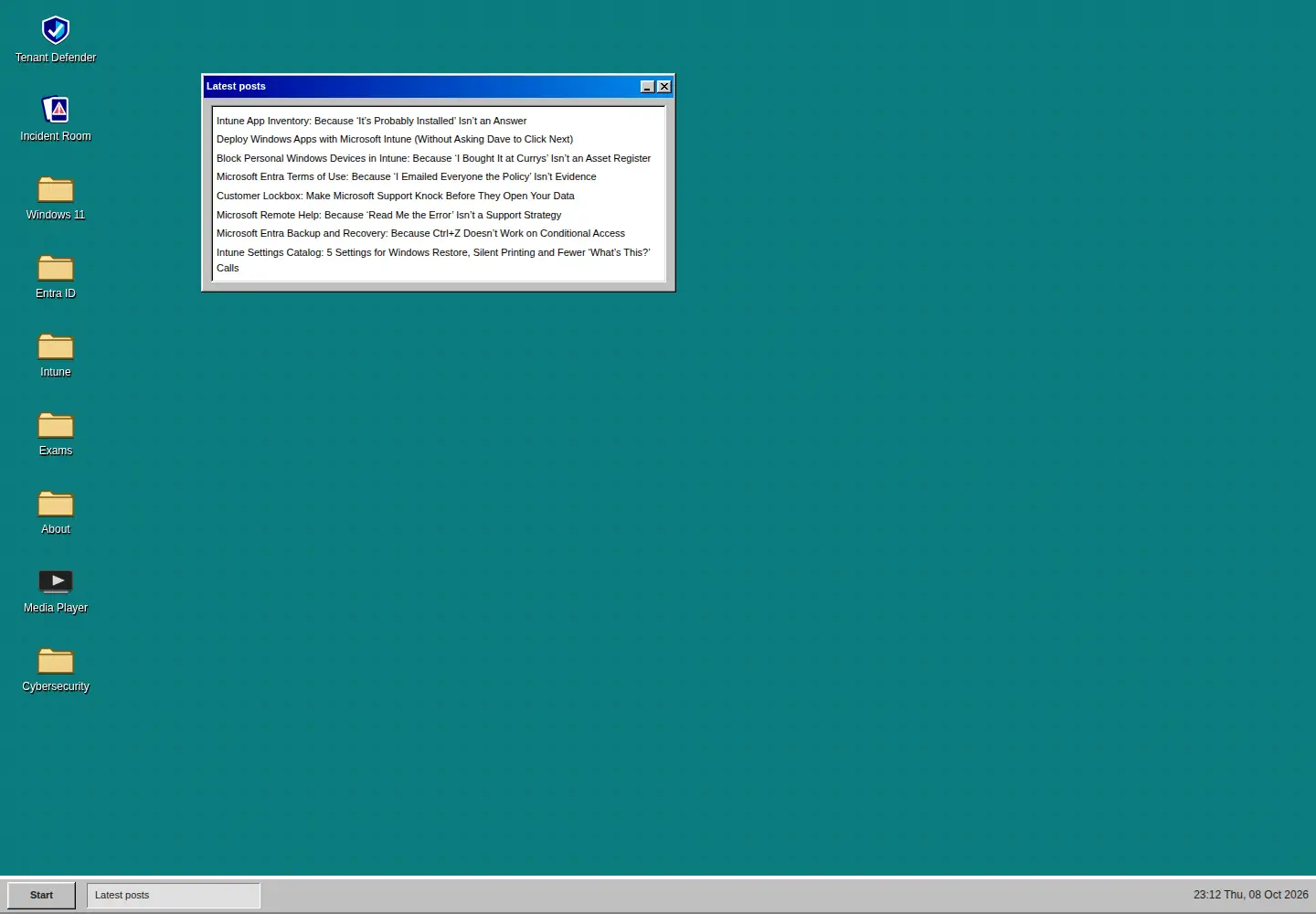Open 'Intune App Inventory' post link
The image size is (1316, 914).
point(372,121)
